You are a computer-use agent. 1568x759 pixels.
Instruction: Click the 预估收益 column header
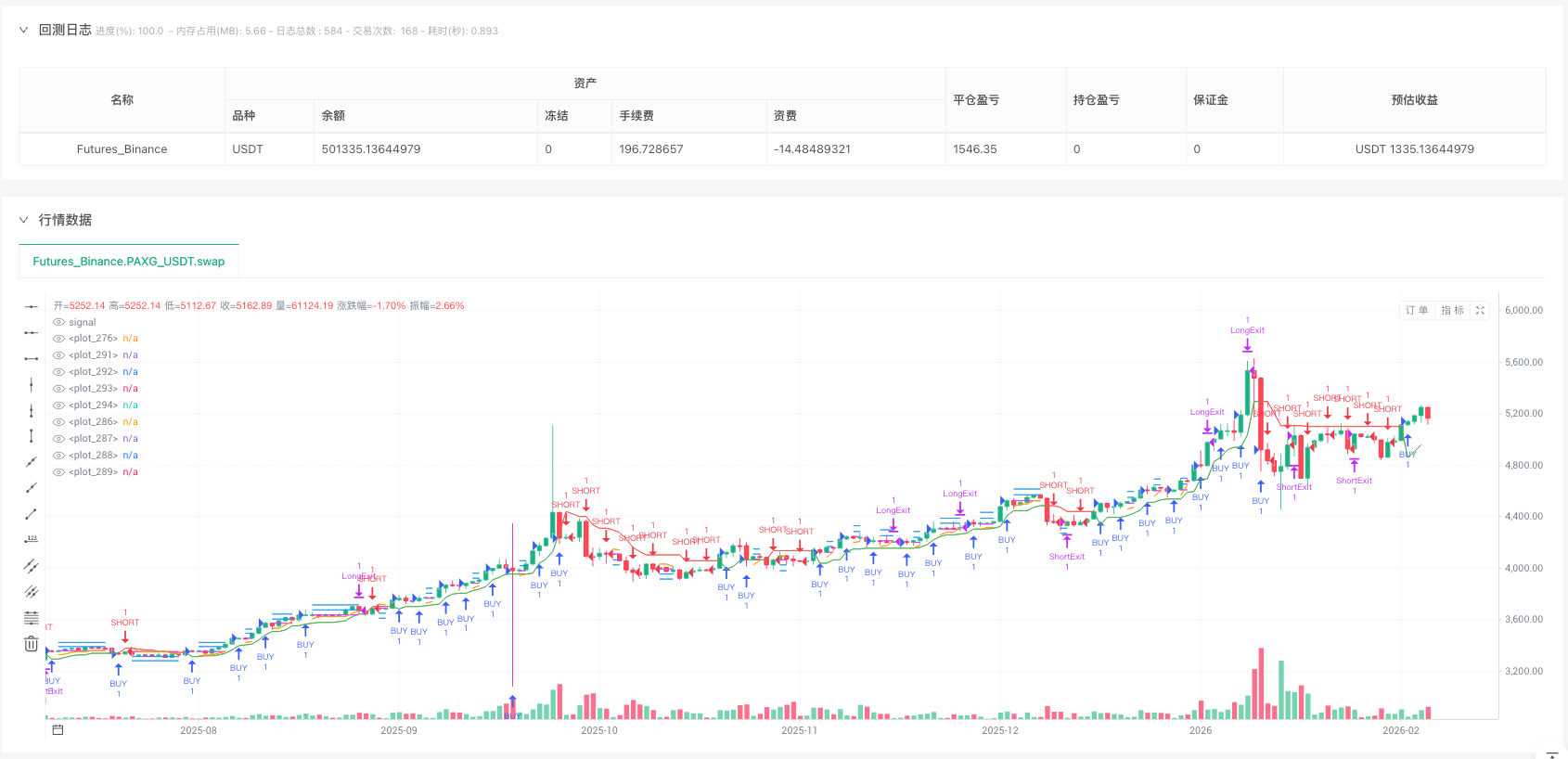pyautogui.click(x=1414, y=100)
